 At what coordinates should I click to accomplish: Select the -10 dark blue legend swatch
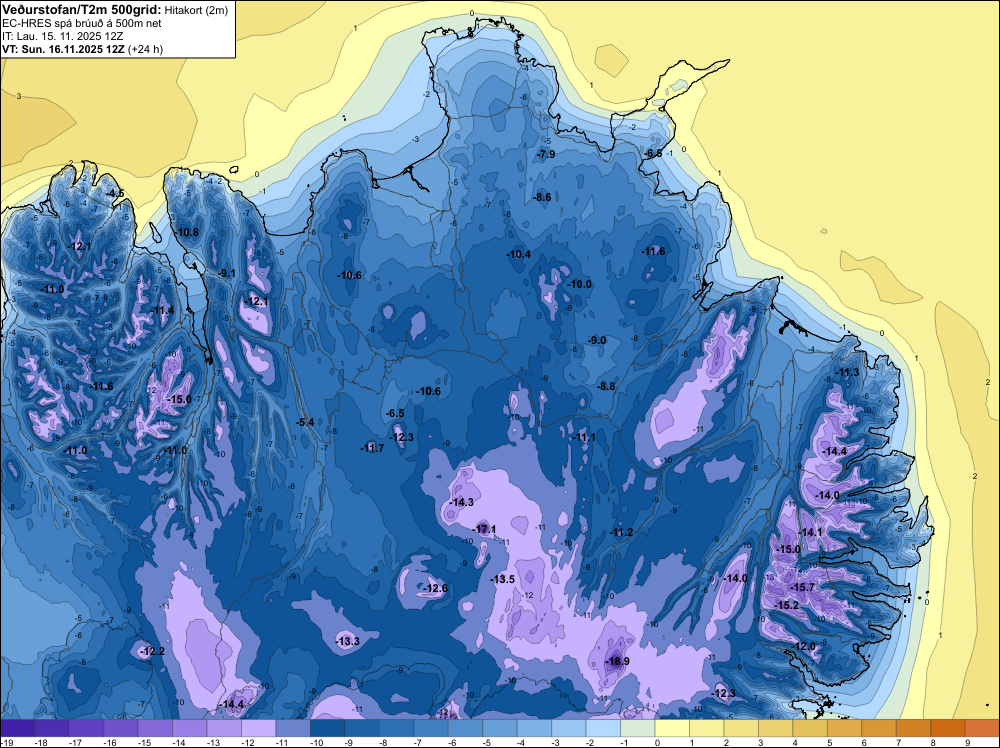(x=327, y=728)
